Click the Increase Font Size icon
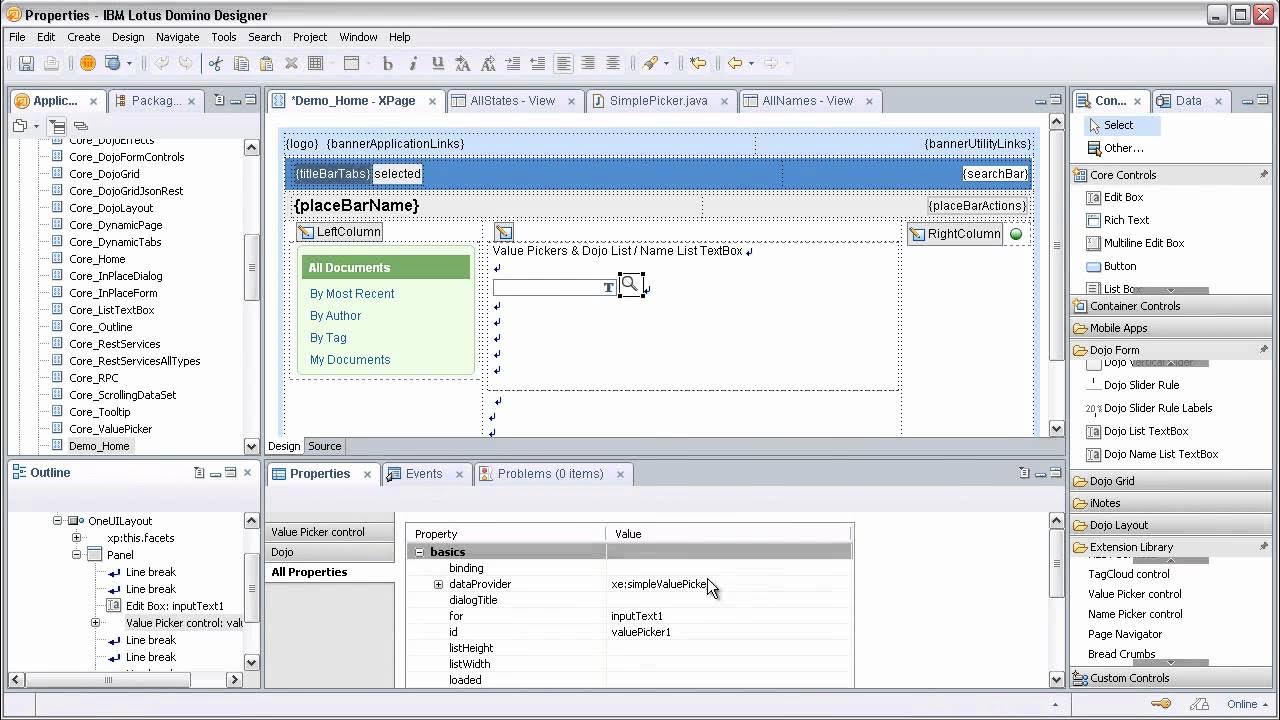 [463, 63]
